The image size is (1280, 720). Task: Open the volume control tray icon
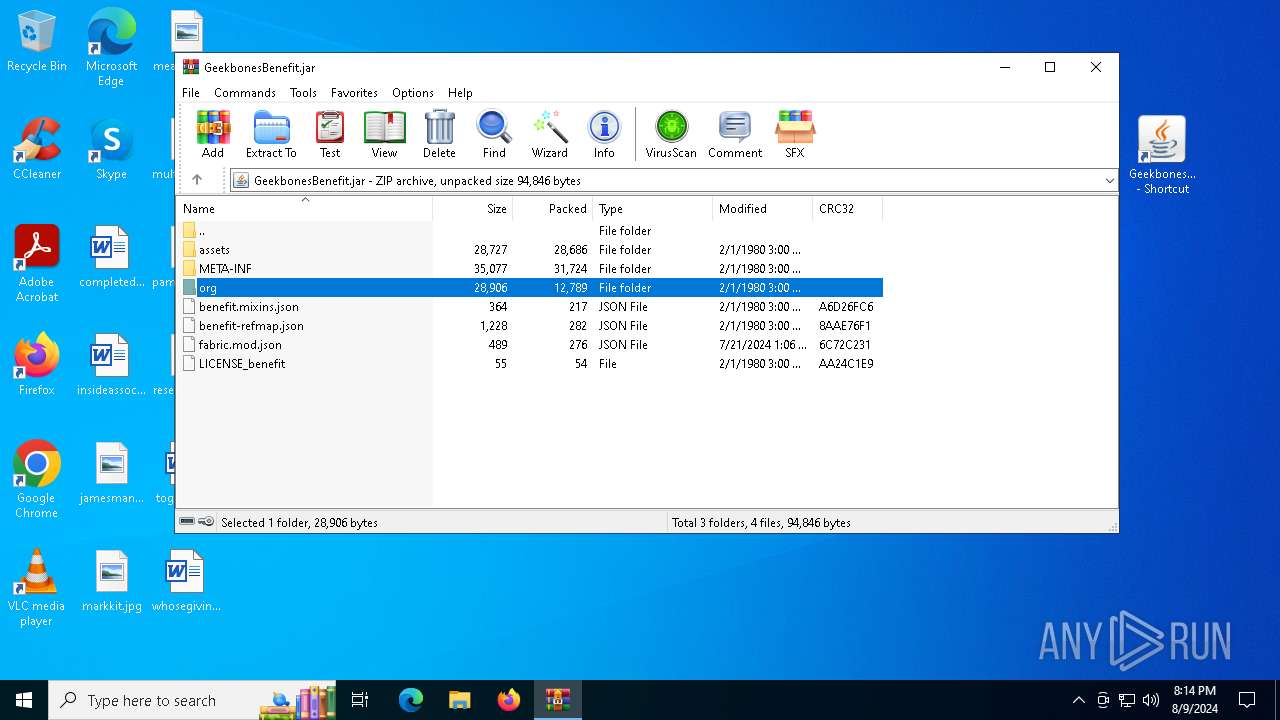click(1151, 700)
